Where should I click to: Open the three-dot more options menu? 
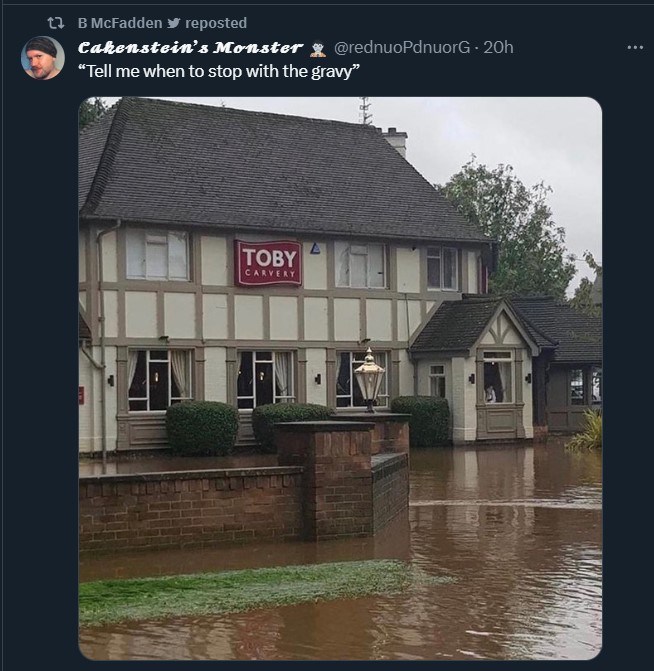(x=635, y=48)
